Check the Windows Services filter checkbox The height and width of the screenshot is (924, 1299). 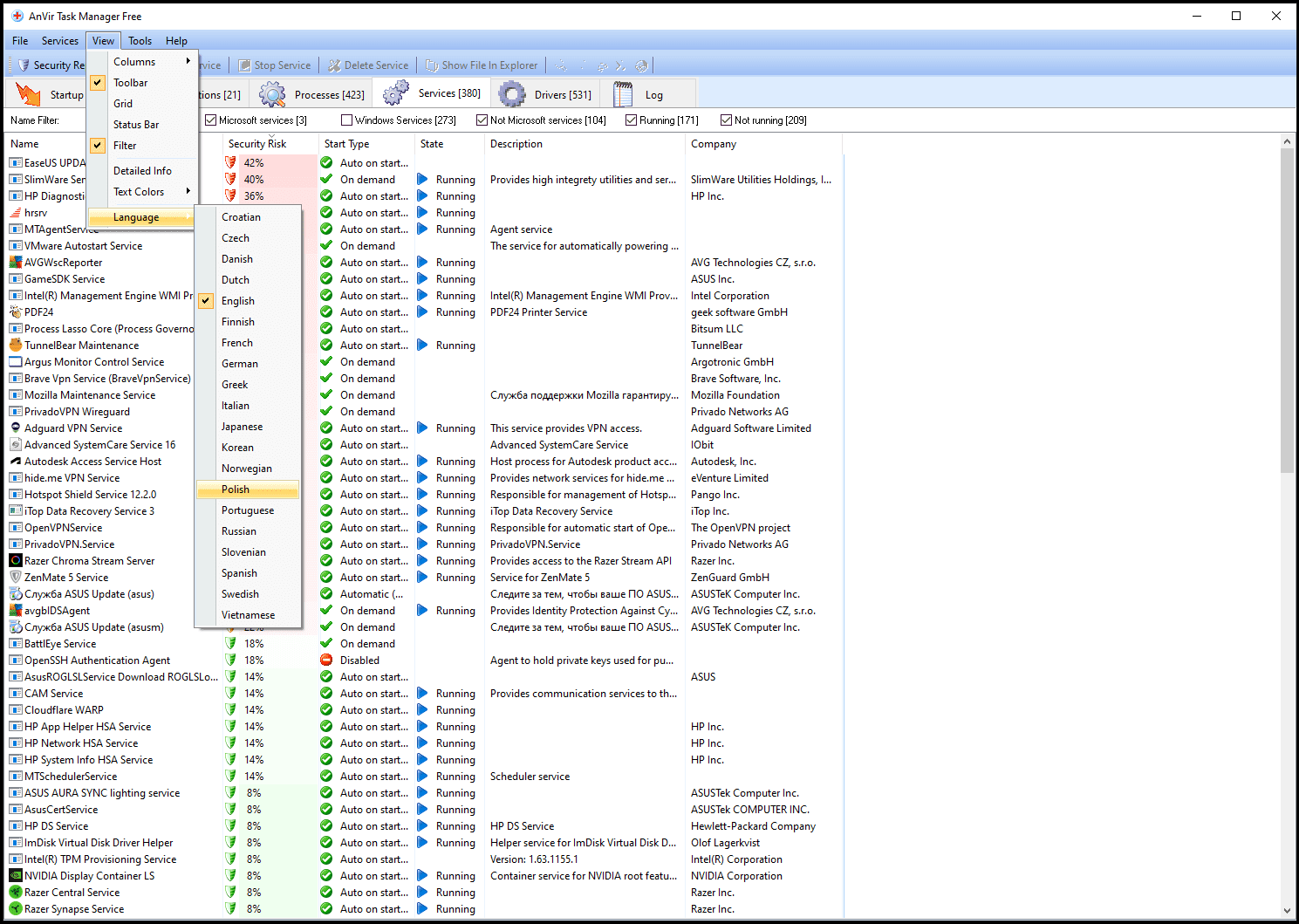coord(347,120)
